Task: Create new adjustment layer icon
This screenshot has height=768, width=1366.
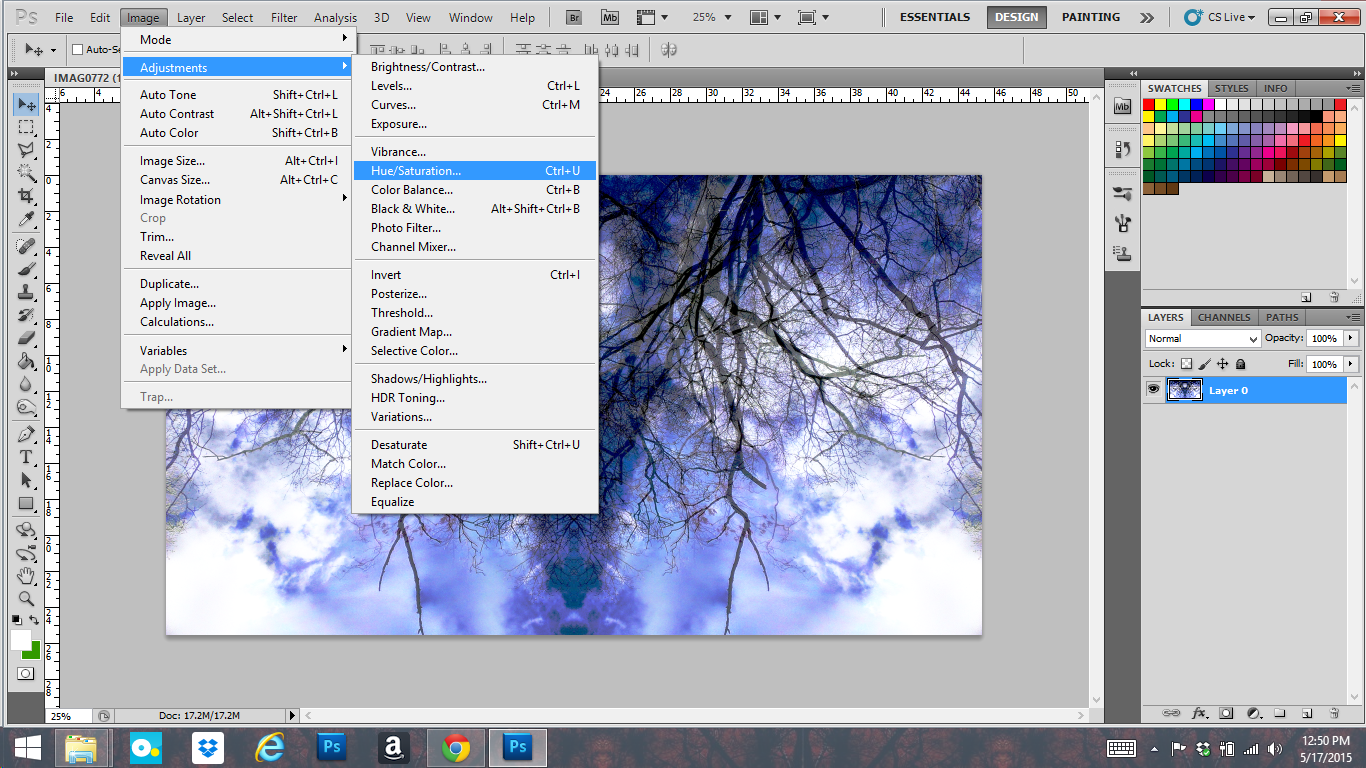Action: click(1254, 713)
